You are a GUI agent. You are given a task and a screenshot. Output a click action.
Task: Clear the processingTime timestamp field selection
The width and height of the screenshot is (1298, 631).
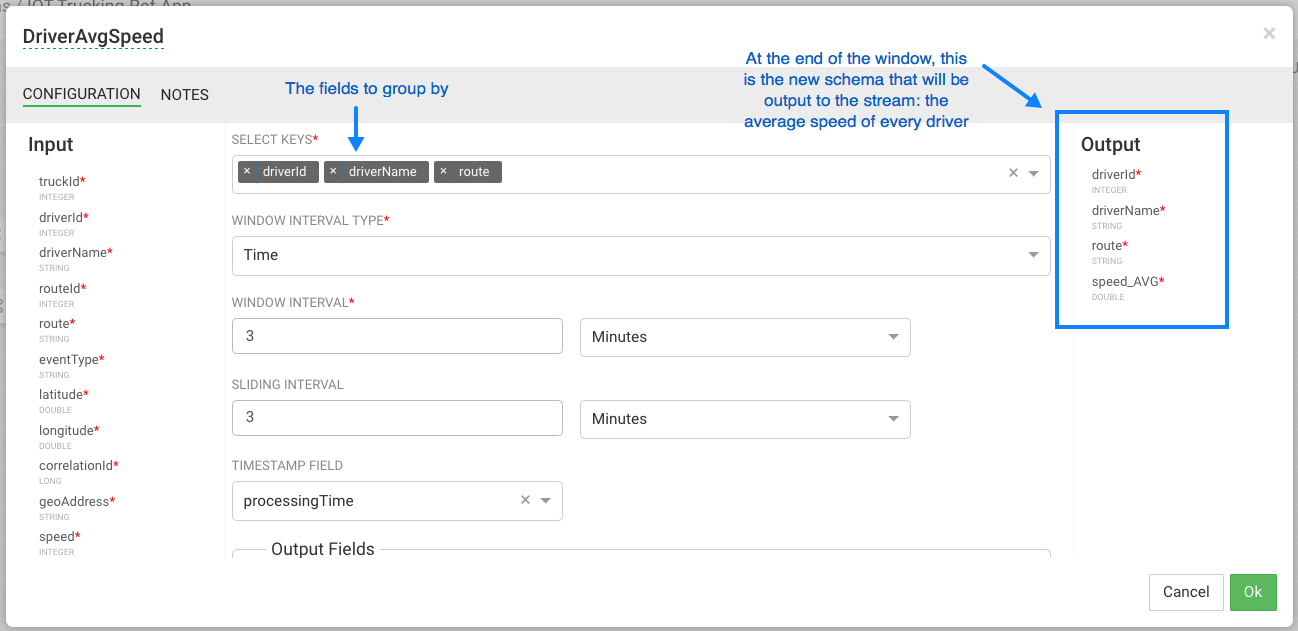coord(525,501)
